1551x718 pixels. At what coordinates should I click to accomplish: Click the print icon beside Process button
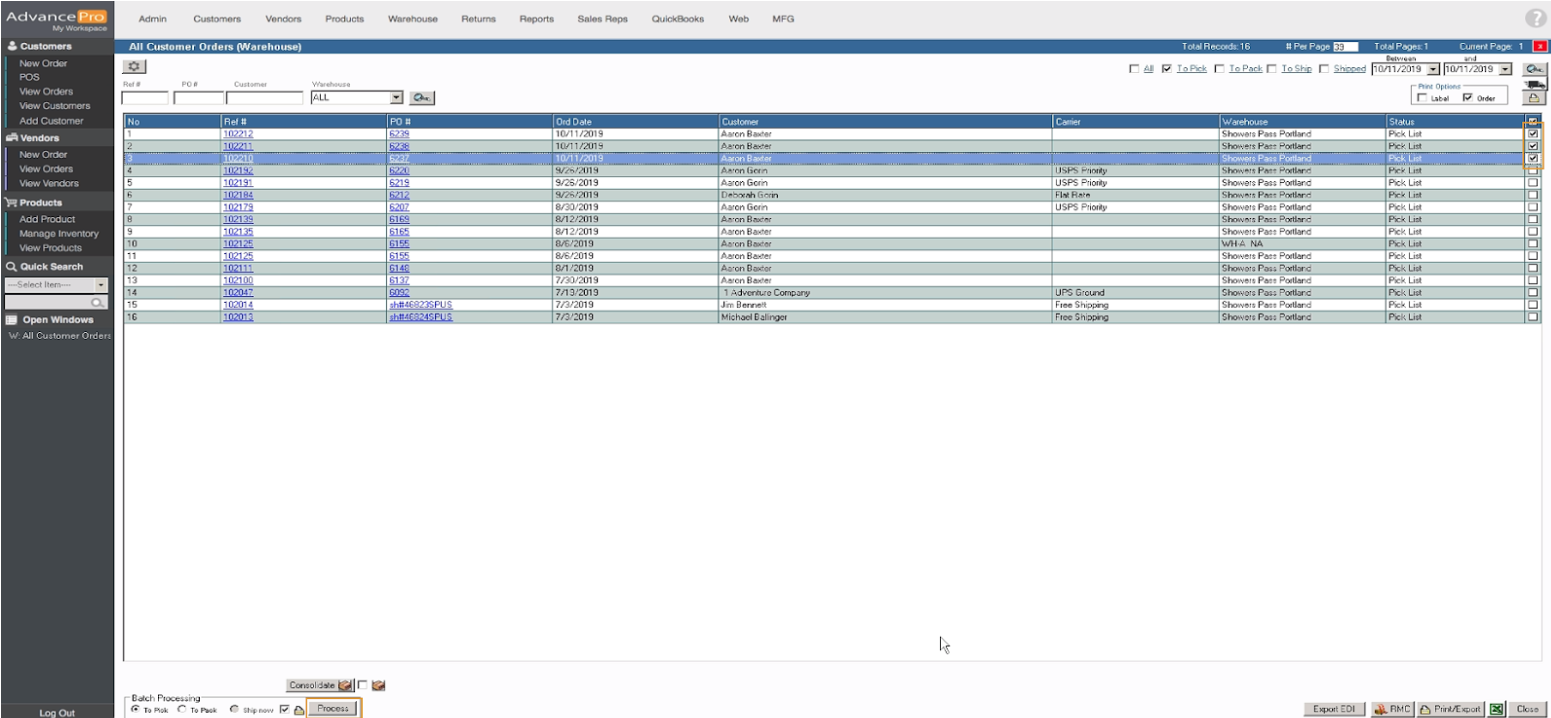298,709
